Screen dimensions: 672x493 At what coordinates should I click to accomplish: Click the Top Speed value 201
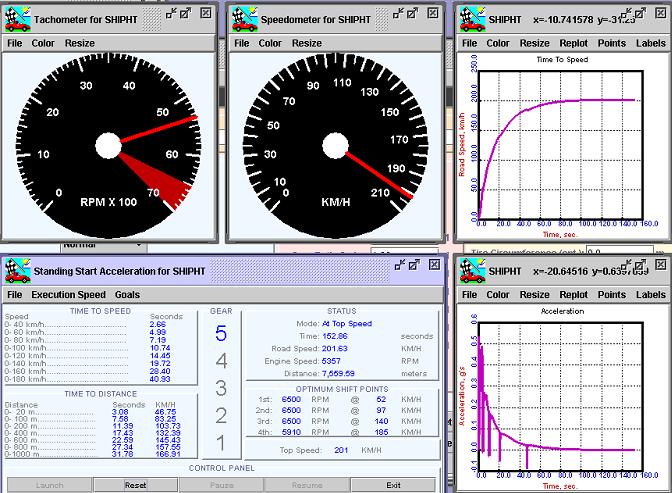pos(341,450)
